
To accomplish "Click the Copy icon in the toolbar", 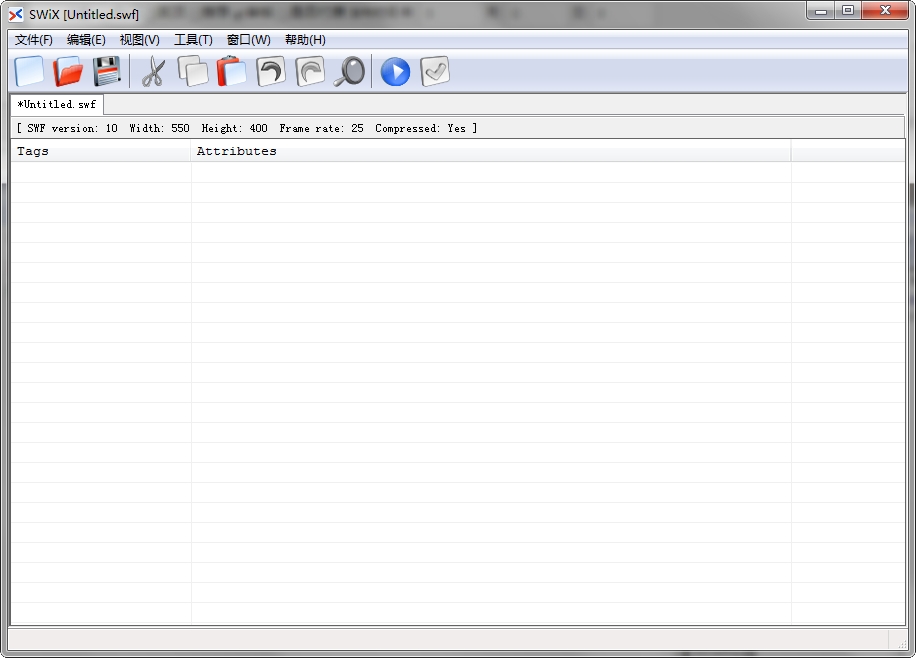I will [192, 71].
